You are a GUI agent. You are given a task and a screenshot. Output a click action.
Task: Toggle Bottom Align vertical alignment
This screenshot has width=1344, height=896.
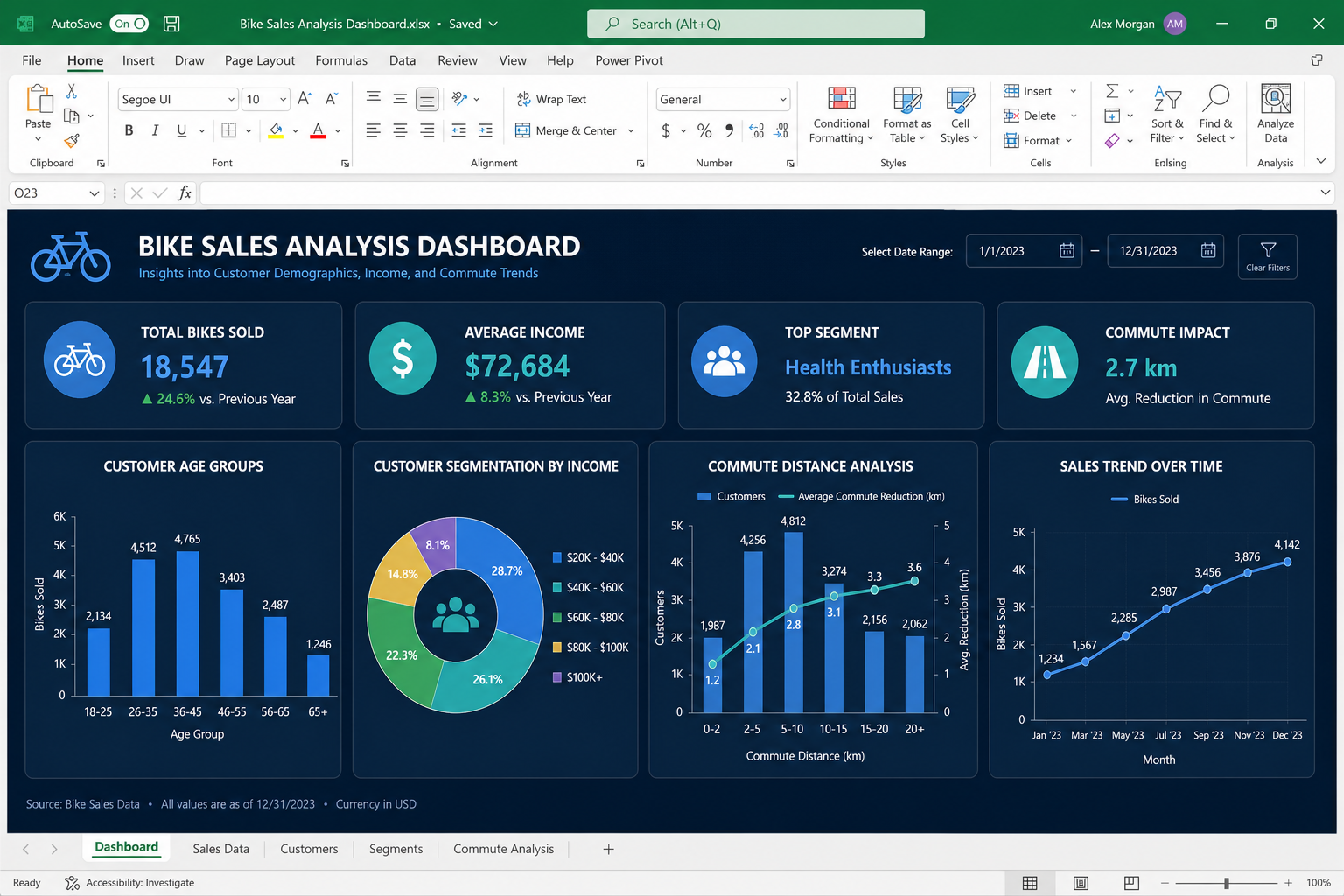pos(427,99)
